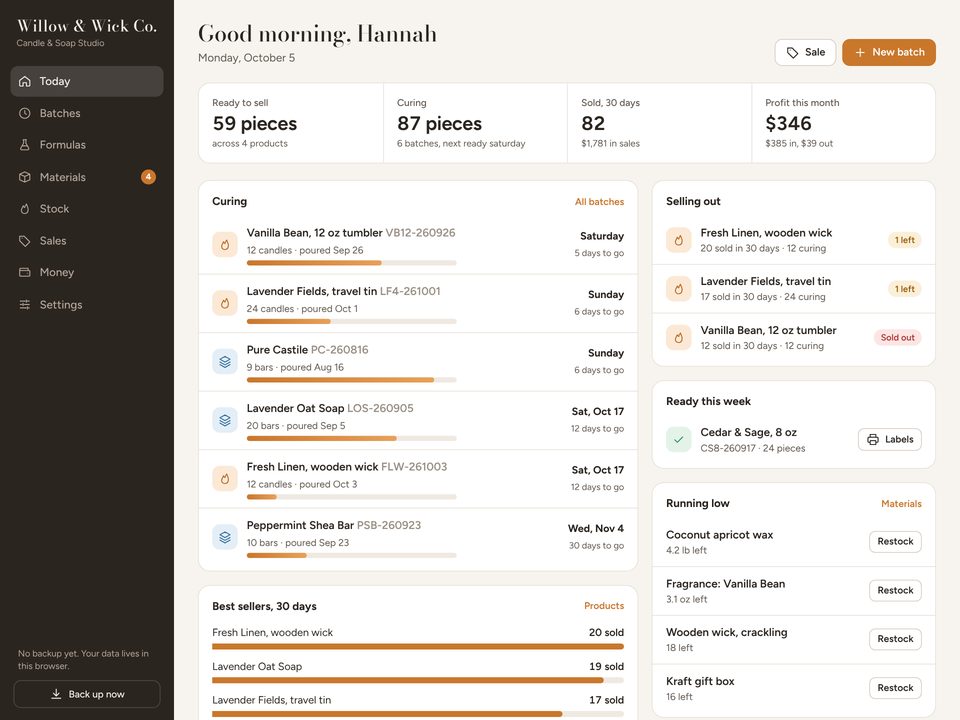Click the Sales tag icon in sidebar

click(x=24, y=241)
